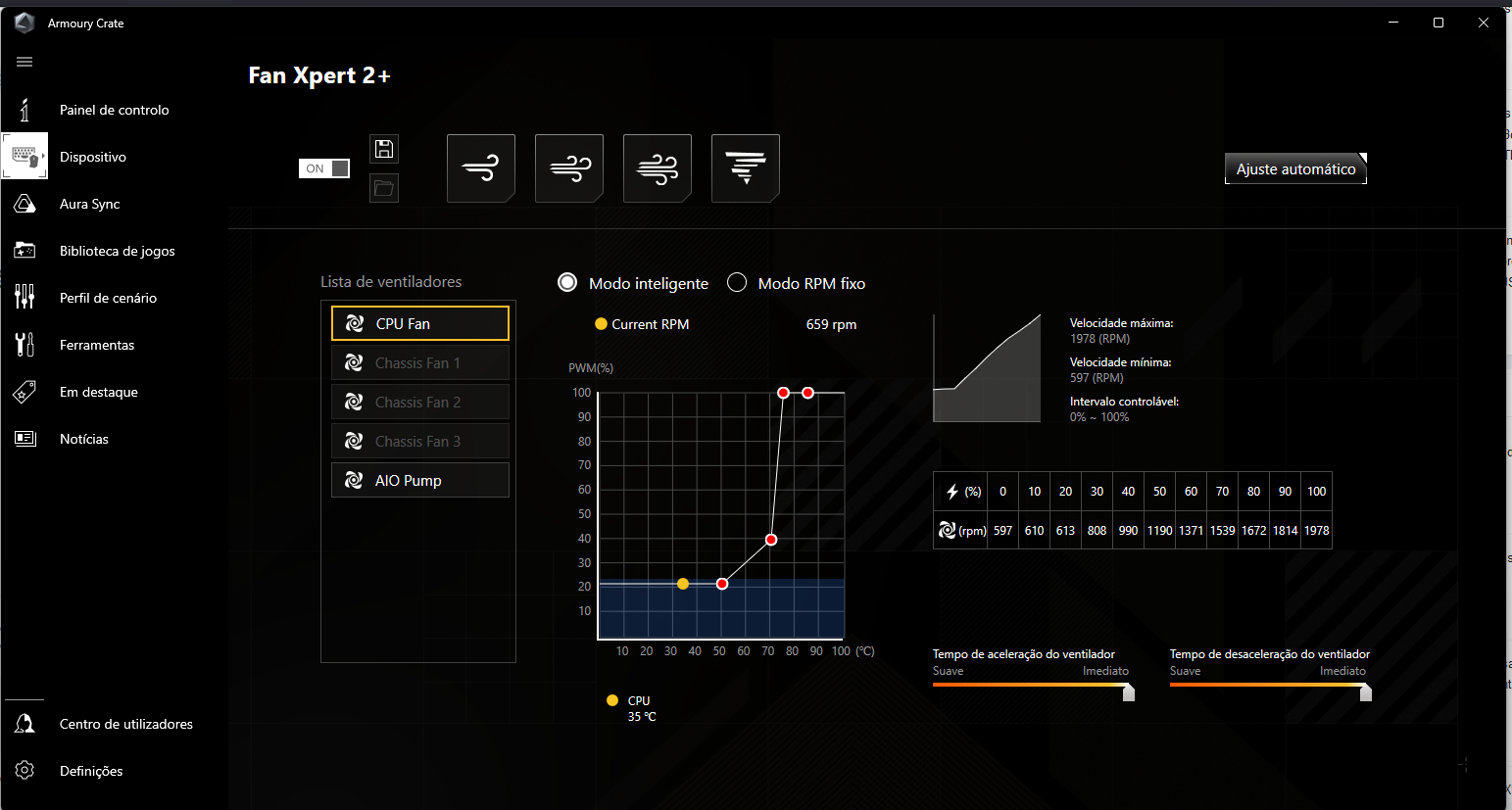Click the lightning bolt percent header icon

(951, 492)
